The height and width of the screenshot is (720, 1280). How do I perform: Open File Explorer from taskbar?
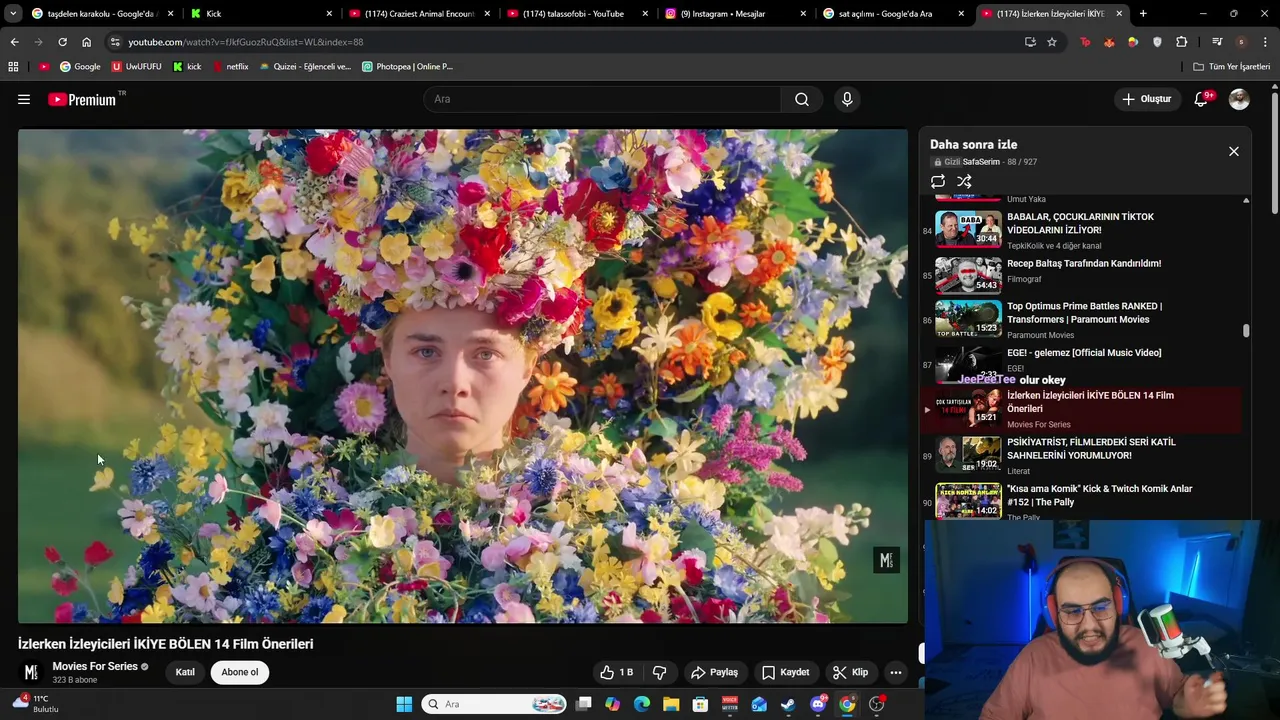point(671,704)
